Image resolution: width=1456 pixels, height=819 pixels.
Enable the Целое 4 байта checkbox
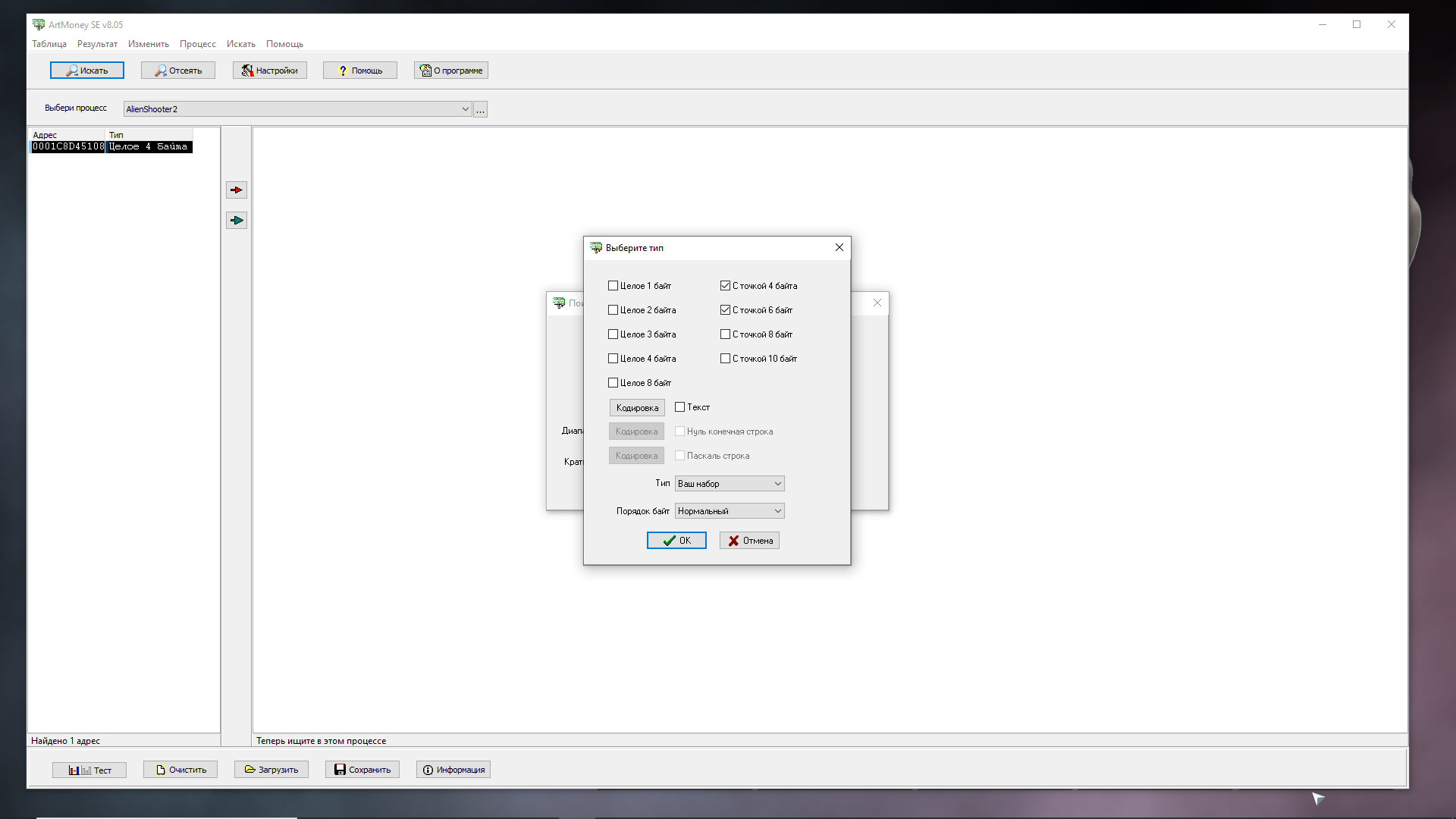tap(613, 359)
